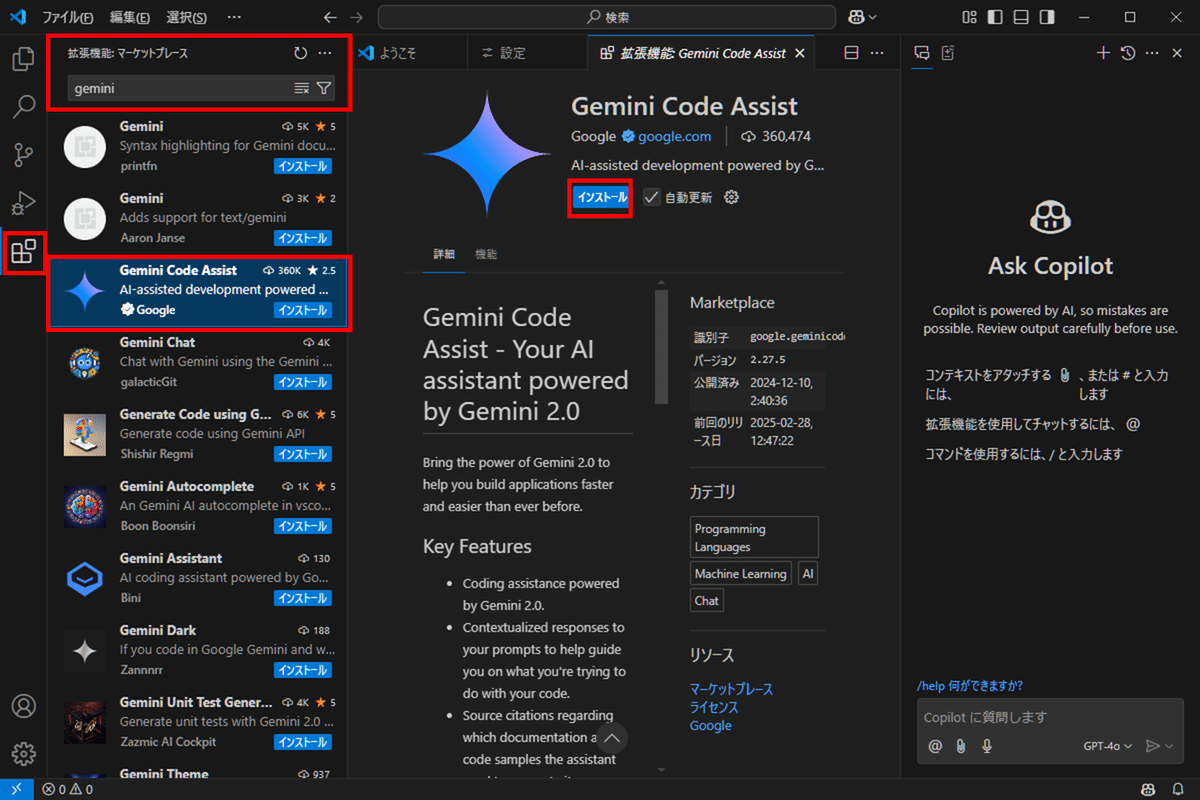
Task: Send the Copilot chat message
Action: click(1152, 745)
